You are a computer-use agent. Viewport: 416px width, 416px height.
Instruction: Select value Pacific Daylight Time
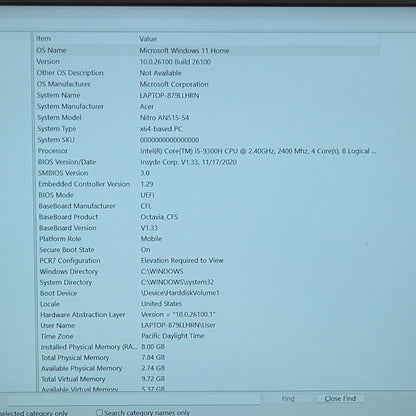173,336
